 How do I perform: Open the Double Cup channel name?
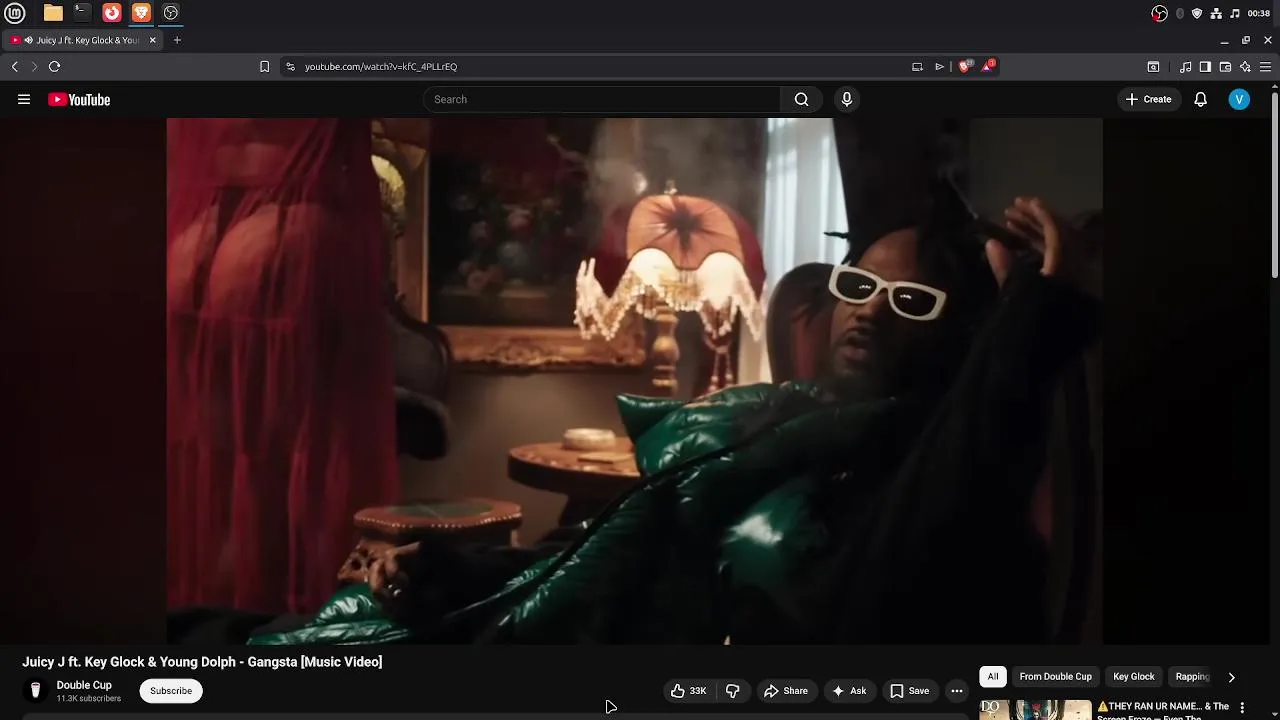point(84,685)
